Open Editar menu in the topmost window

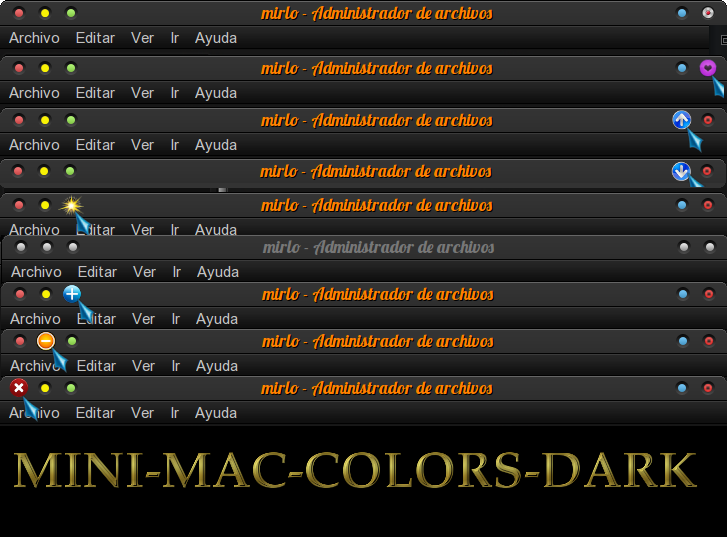[x=95, y=38]
